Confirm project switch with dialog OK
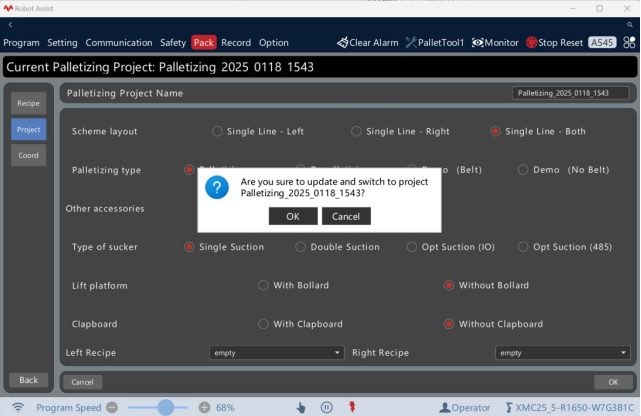This screenshot has width=641, height=416. coord(293,216)
